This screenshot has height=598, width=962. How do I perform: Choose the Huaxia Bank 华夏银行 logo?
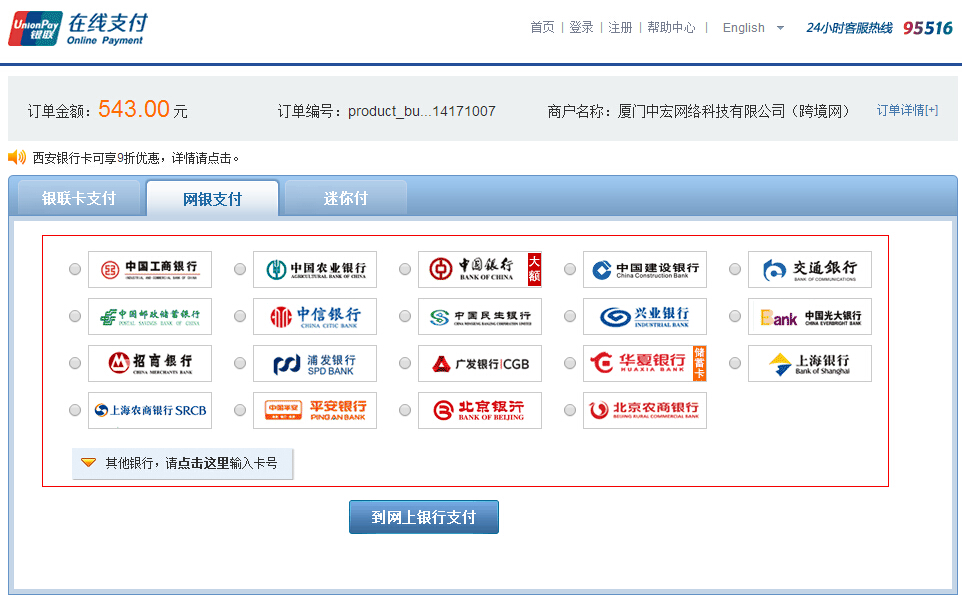(x=645, y=364)
